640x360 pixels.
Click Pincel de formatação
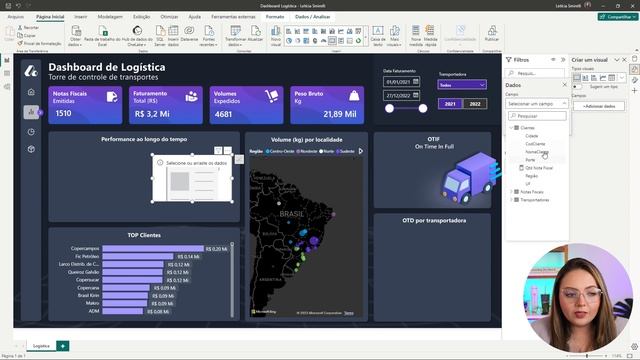39,43
